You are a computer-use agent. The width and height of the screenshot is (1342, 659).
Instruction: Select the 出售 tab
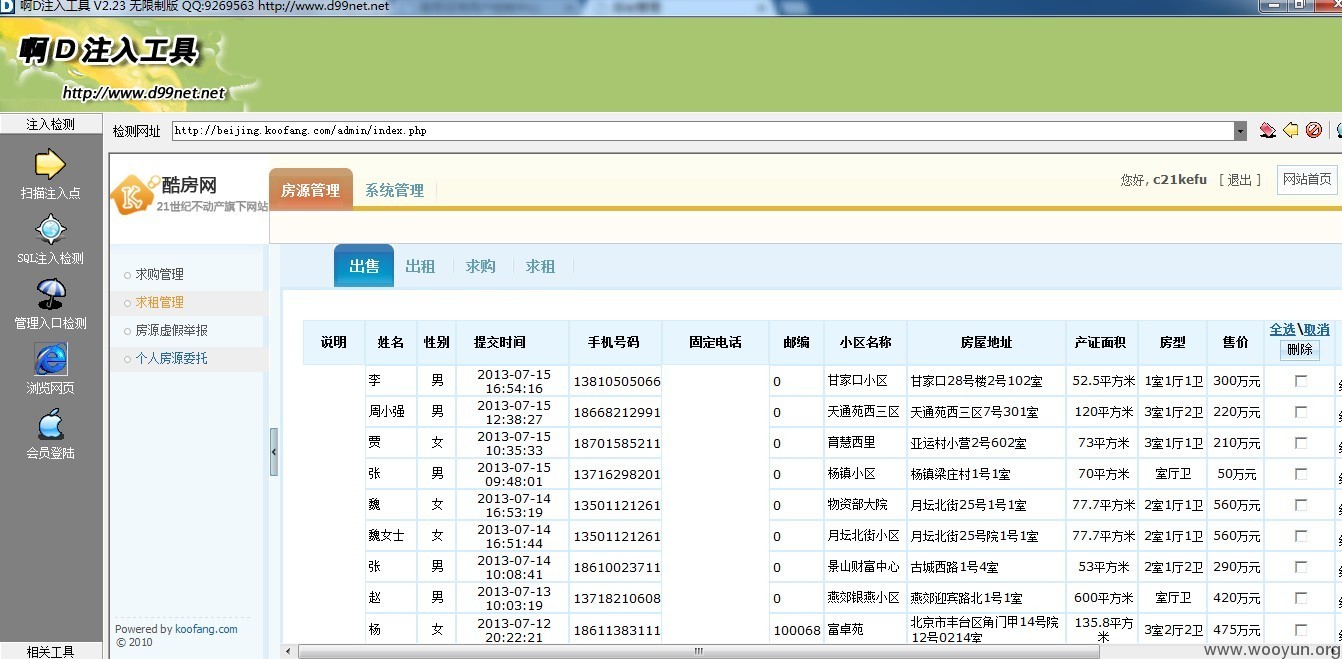click(x=364, y=266)
